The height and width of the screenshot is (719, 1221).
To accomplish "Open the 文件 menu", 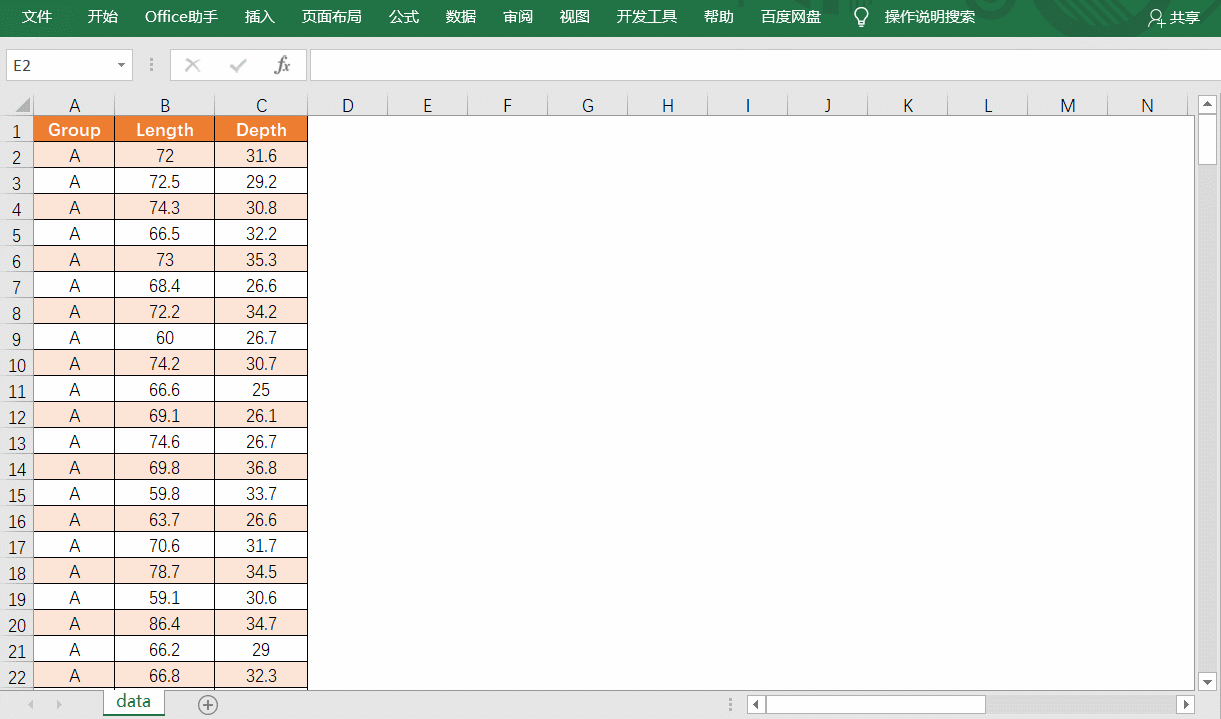I will coord(37,17).
